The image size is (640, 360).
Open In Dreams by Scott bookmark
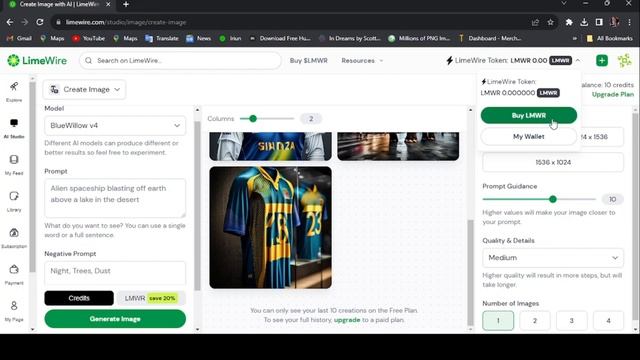click(350, 38)
